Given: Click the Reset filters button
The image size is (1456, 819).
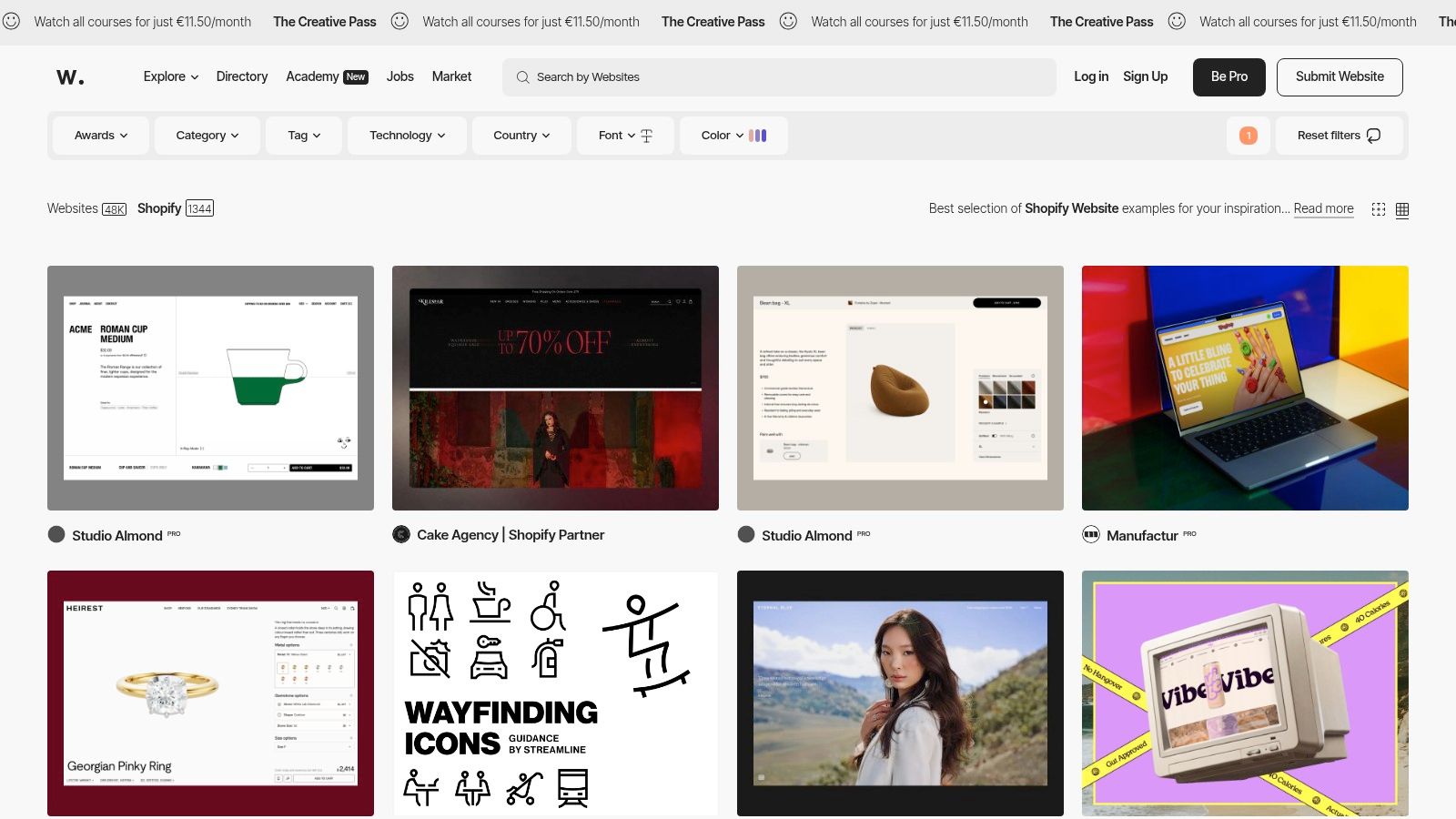Looking at the screenshot, I should click(1340, 136).
